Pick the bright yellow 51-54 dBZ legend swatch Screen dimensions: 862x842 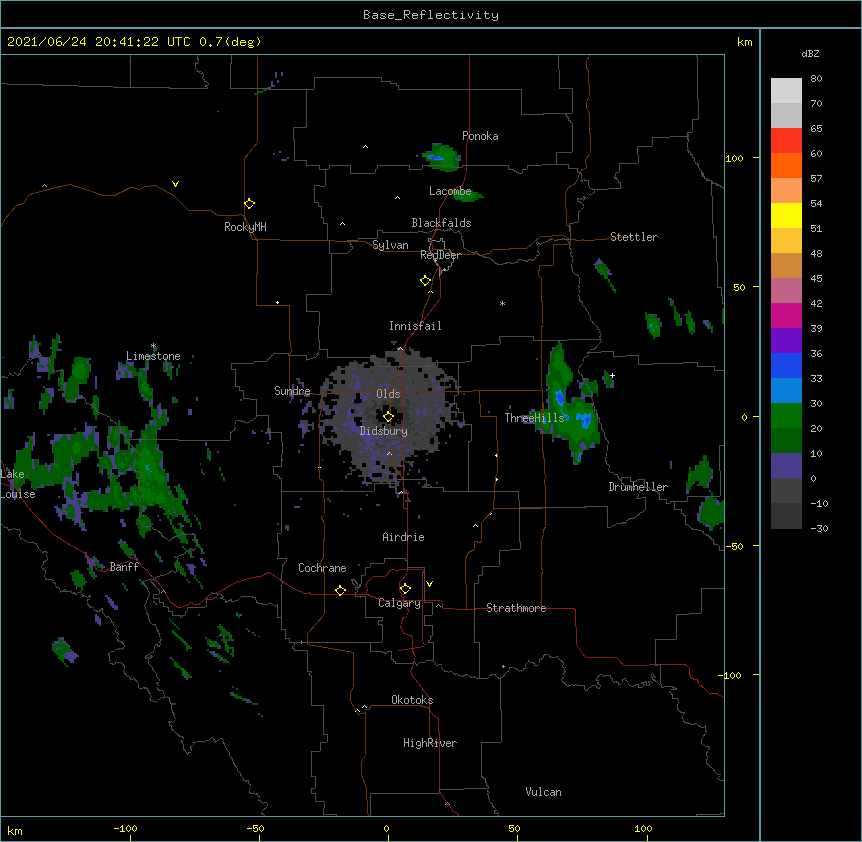786,215
